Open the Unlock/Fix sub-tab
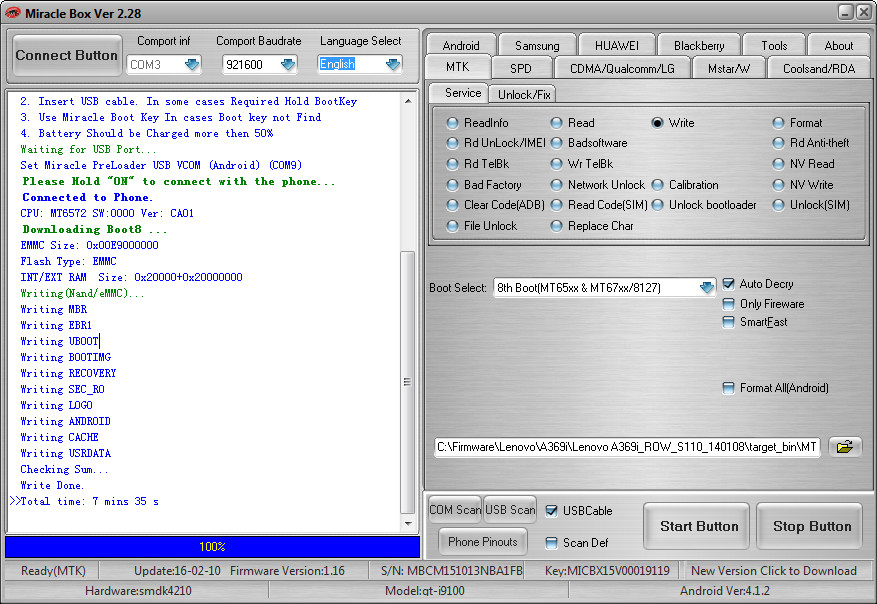This screenshot has height=604, width=877. click(523, 94)
